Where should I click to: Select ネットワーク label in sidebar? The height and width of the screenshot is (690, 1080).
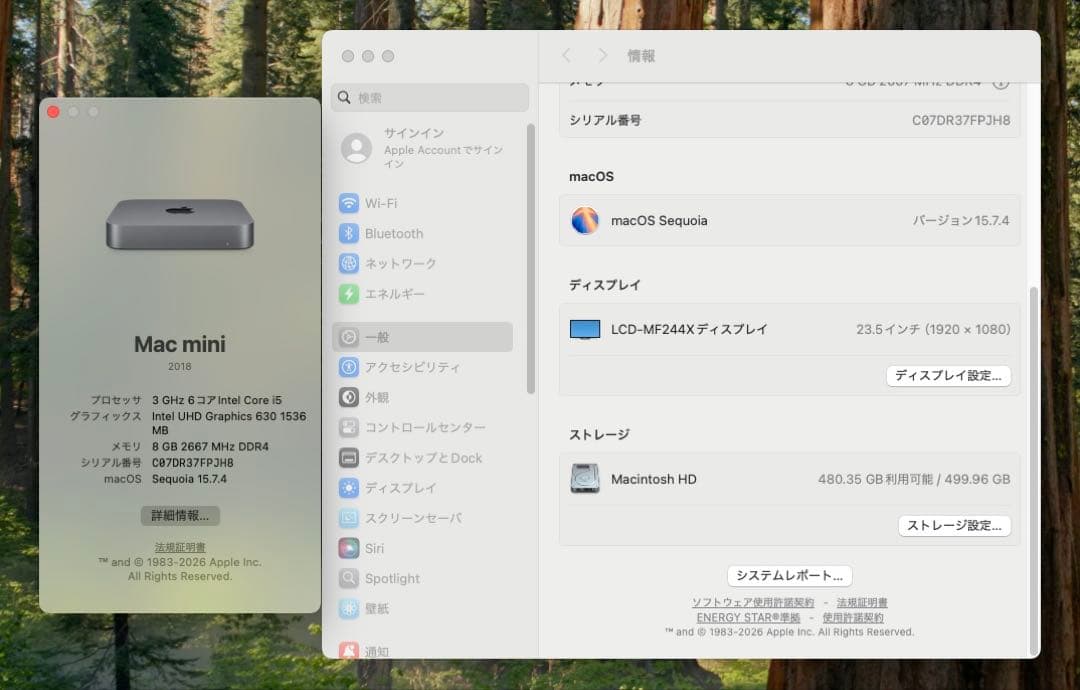coord(400,264)
